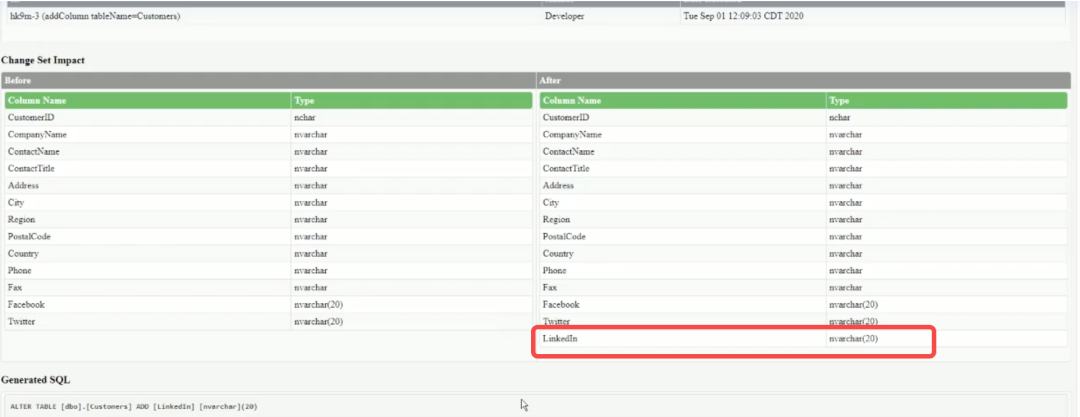Select the Developer author cell
The width and height of the screenshot is (1080, 417).
coord(564,16)
